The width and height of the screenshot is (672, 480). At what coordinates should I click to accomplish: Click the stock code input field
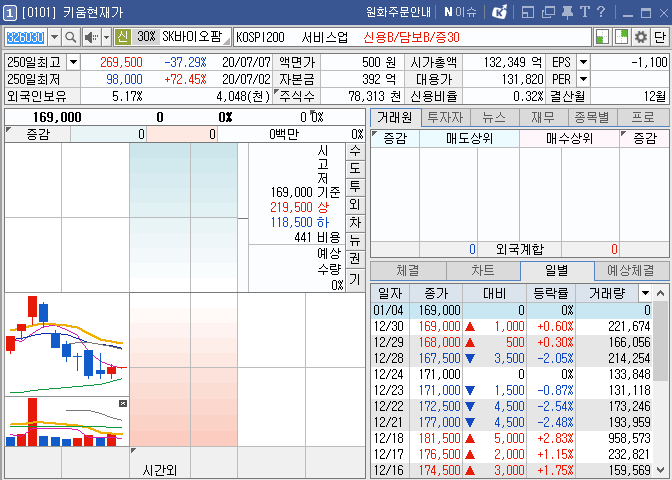(26, 37)
